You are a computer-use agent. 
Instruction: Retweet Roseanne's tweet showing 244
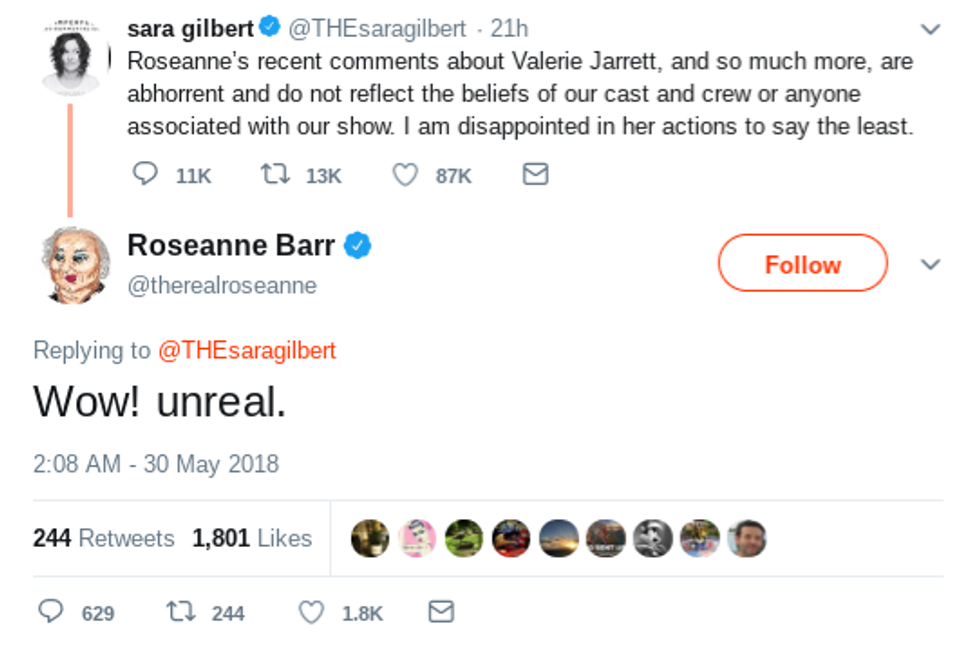click(x=179, y=612)
